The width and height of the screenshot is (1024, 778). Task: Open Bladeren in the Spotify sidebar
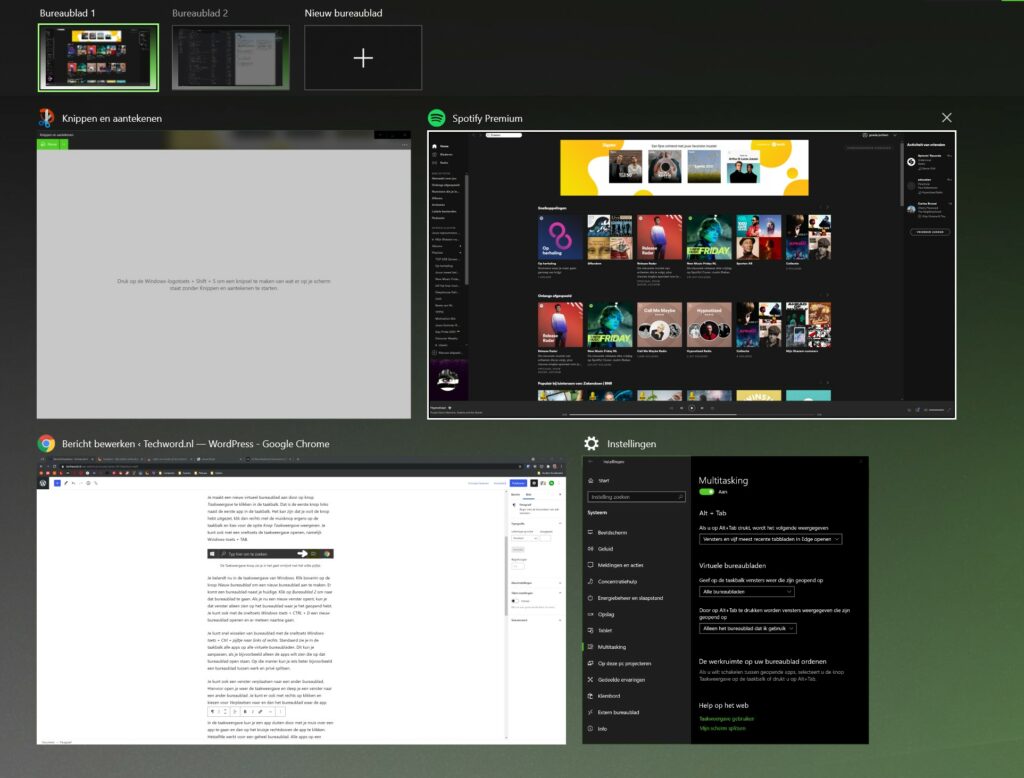click(442, 154)
